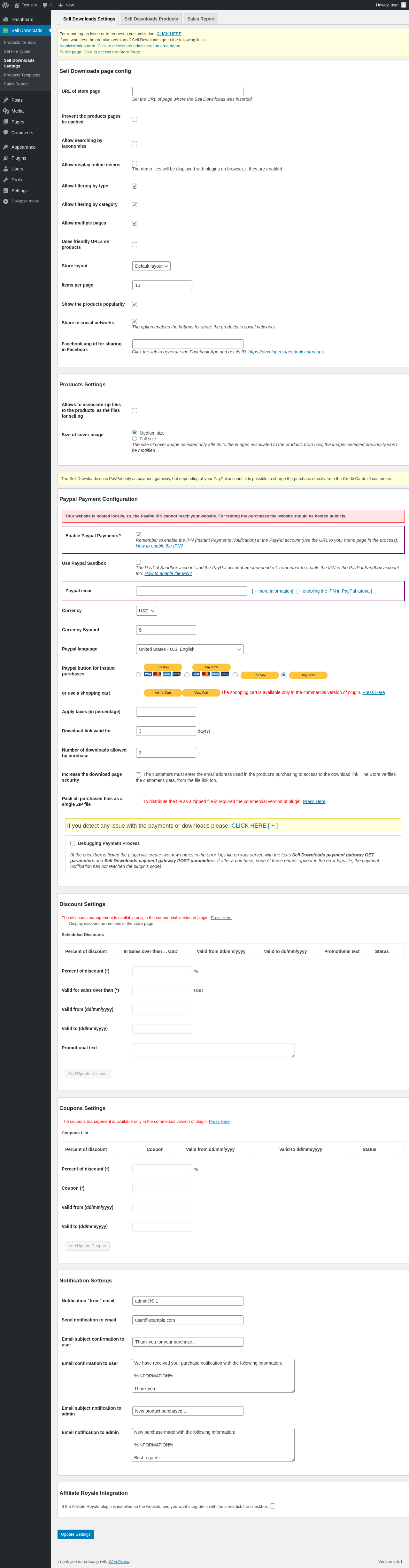Open the Sales Report tab
The height and width of the screenshot is (1568, 409).
(x=201, y=19)
